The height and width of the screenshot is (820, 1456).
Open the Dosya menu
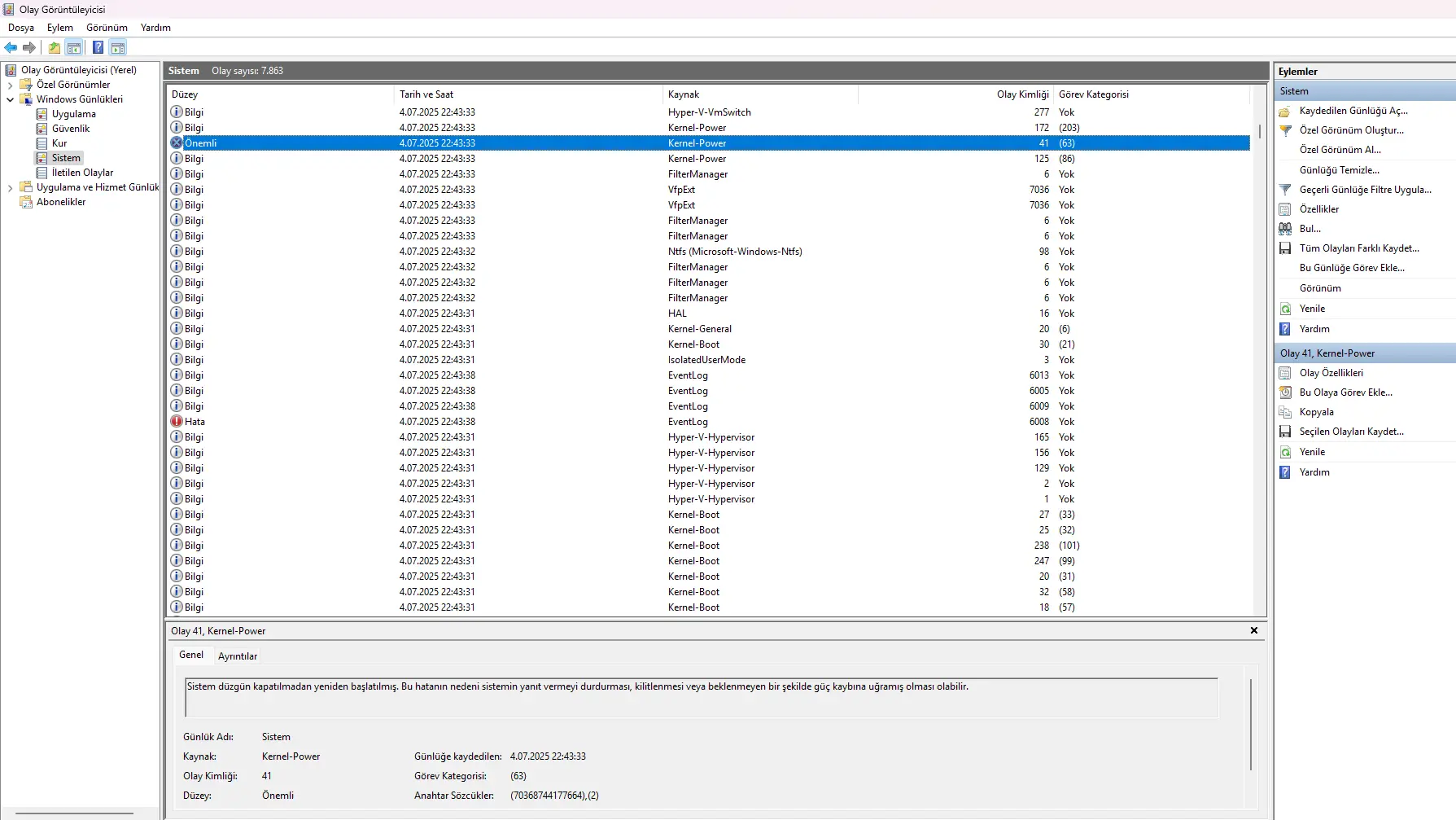point(21,28)
